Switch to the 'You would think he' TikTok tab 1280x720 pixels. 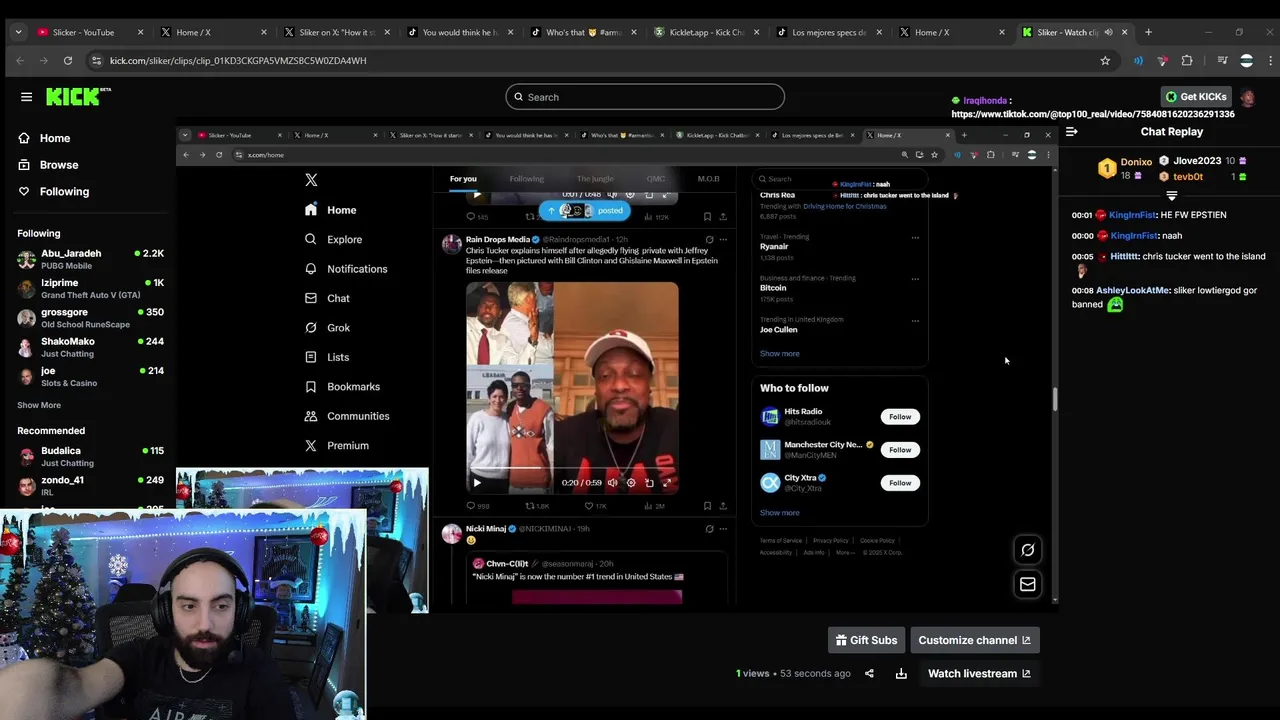pyautogui.click(x=460, y=32)
